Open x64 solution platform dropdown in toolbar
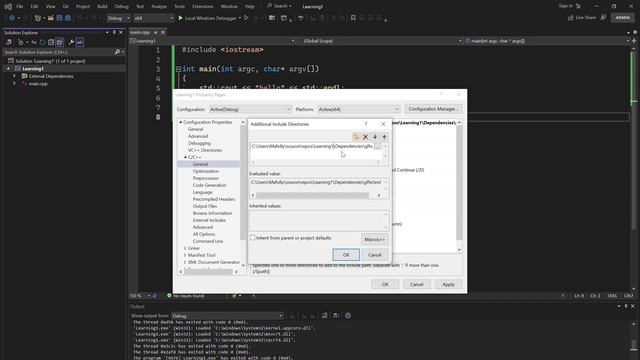 tap(153, 18)
